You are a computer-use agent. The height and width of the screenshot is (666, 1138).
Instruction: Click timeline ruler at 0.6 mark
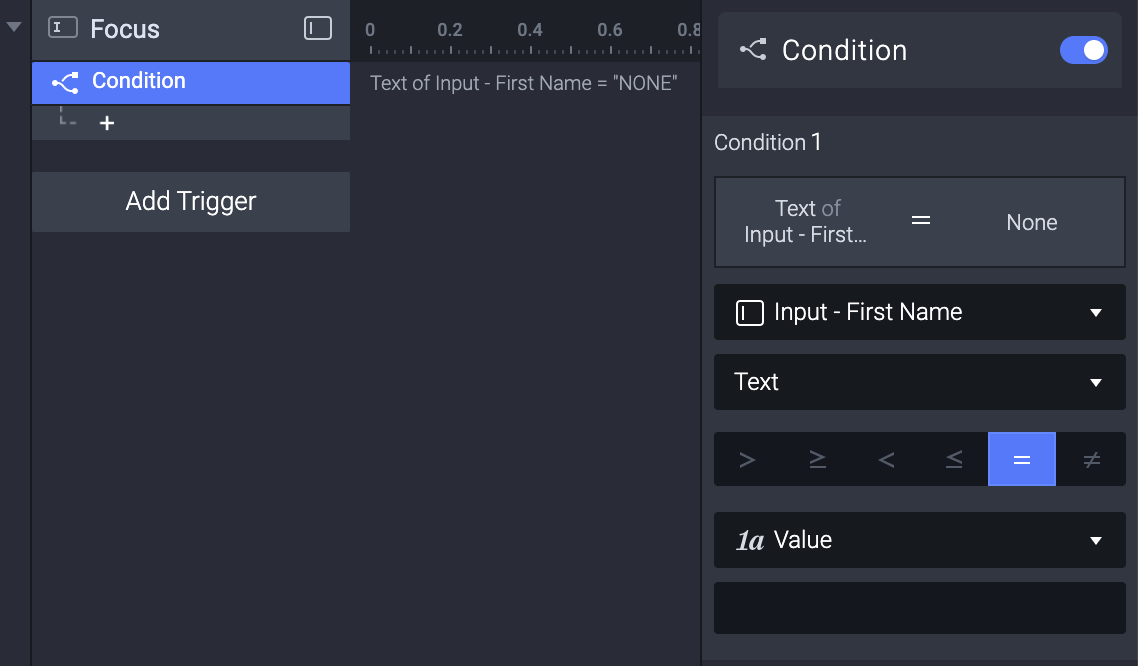coord(610,30)
